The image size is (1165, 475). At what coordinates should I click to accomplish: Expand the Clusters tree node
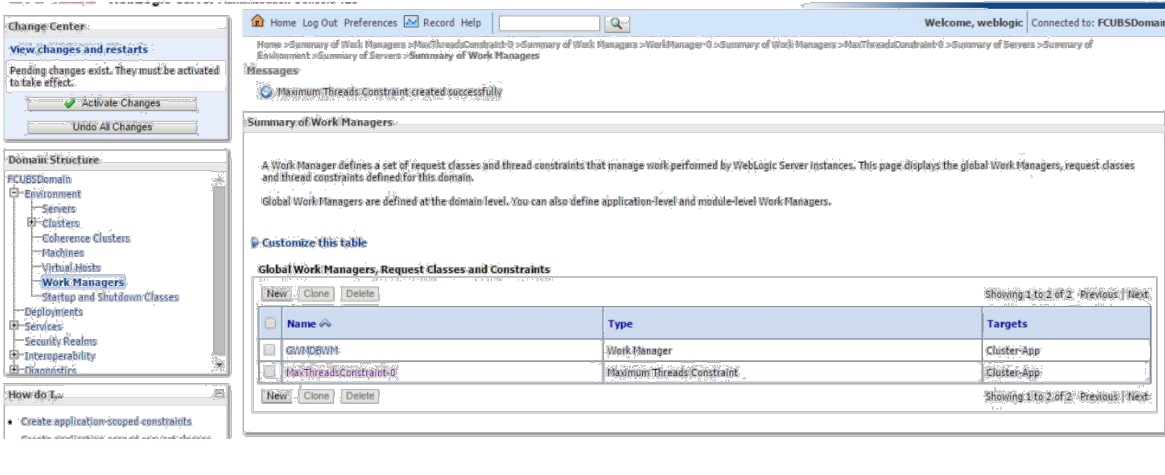[31, 223]
